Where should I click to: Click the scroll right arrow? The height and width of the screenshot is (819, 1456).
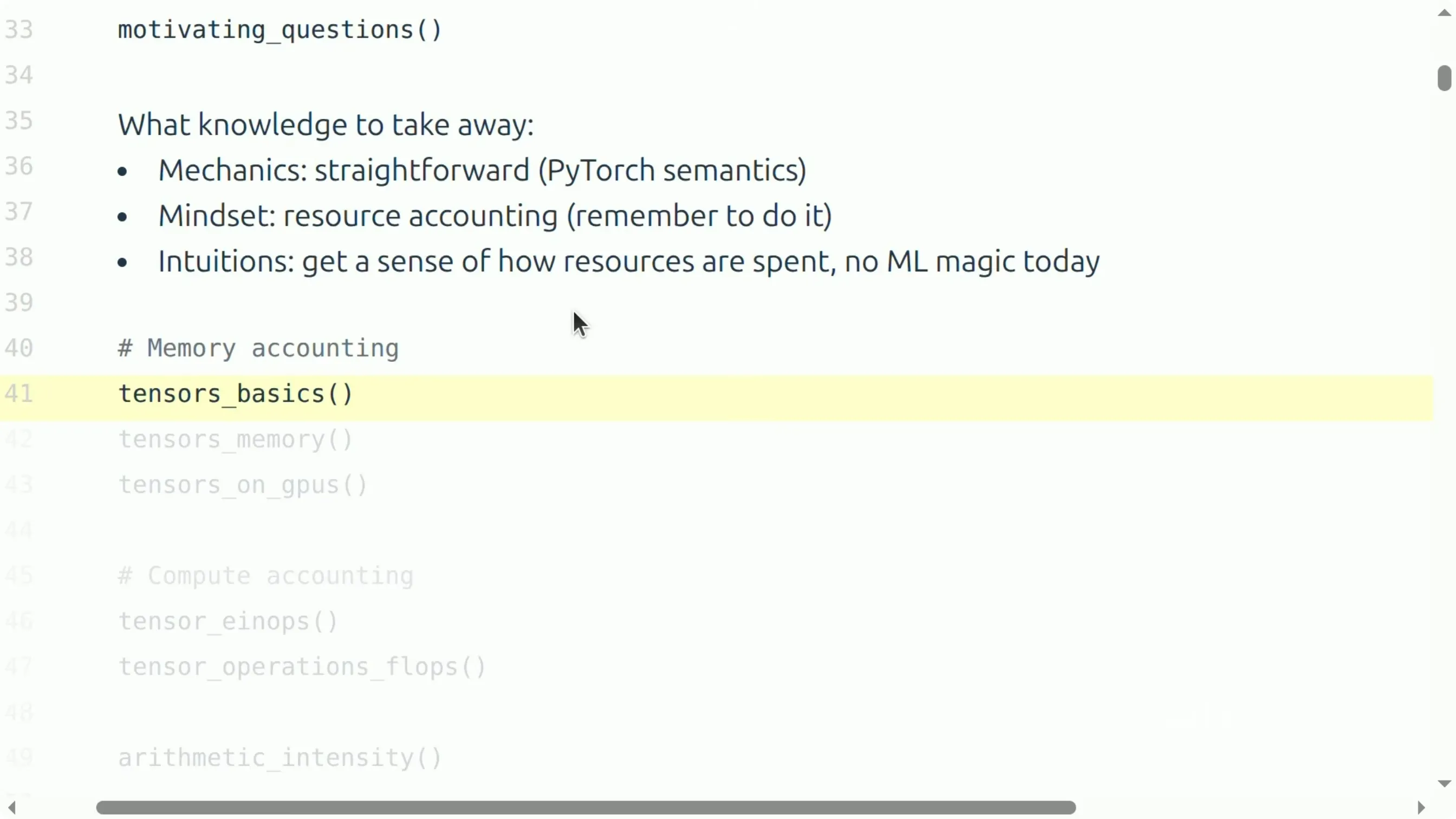(1421, 807)
